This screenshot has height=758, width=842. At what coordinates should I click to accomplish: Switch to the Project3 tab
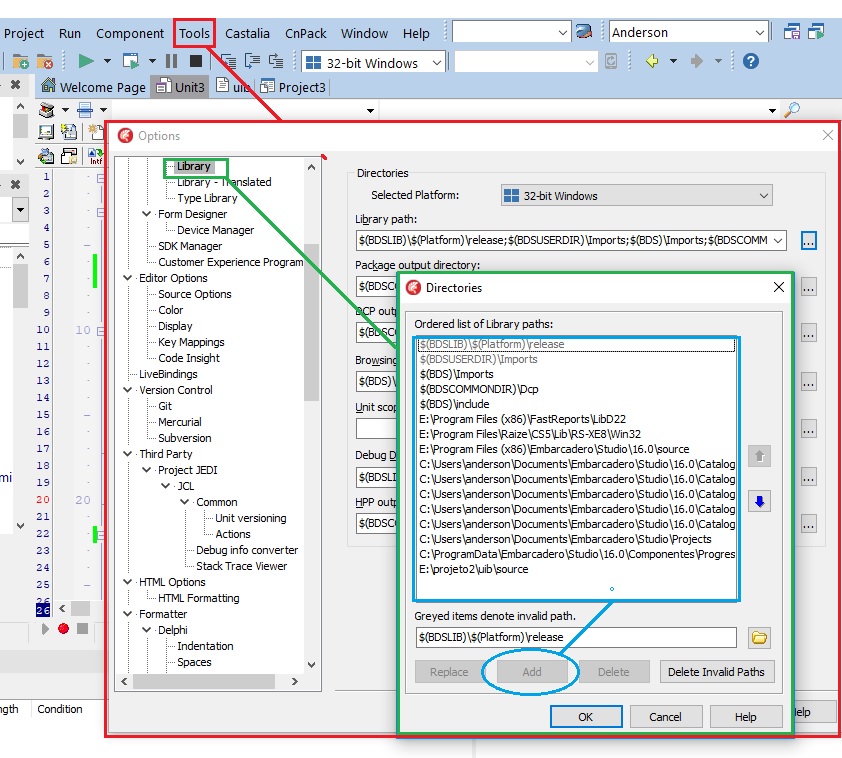tap(293, 86)
